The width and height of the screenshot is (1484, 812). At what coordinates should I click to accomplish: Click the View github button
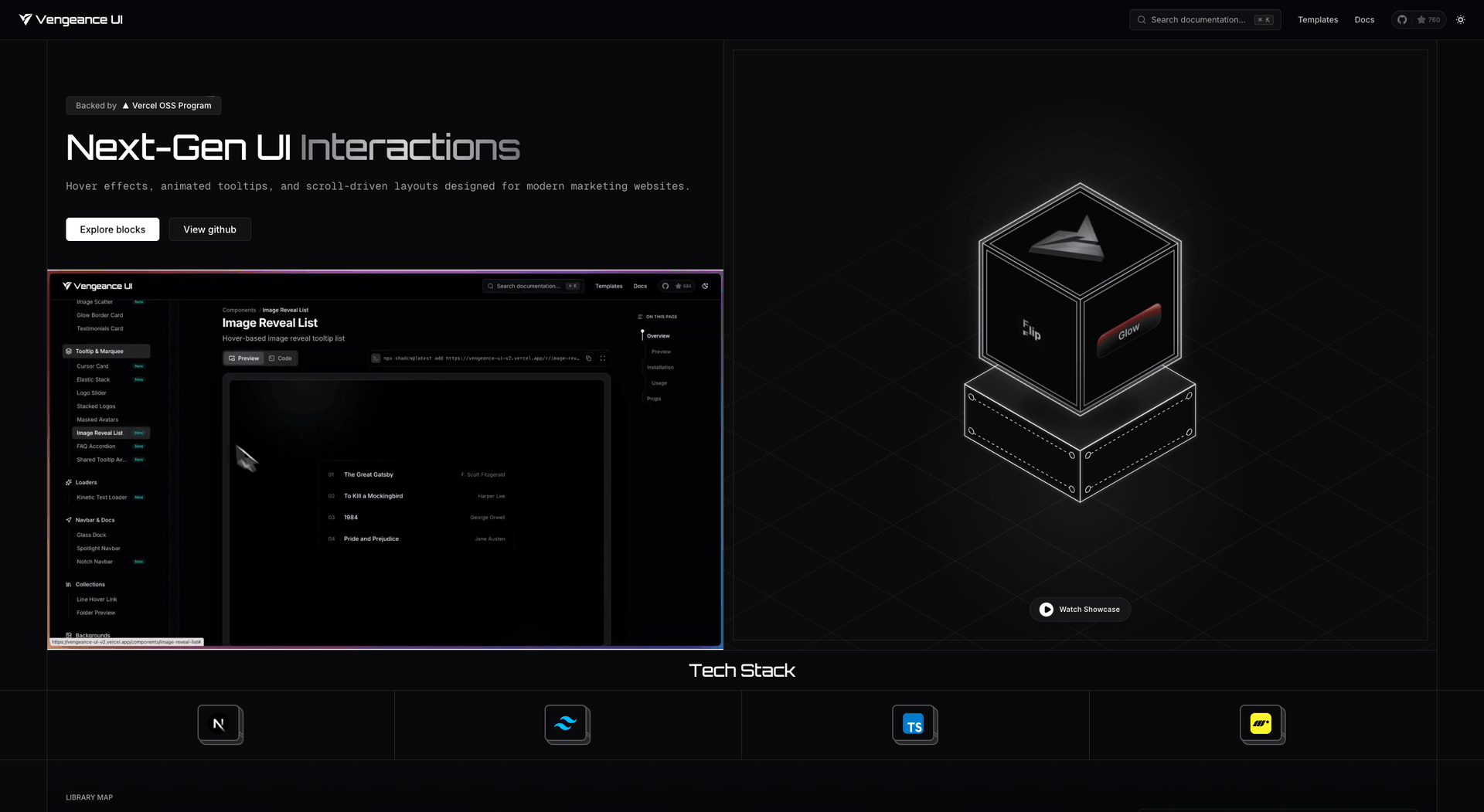tap(209, 229)
